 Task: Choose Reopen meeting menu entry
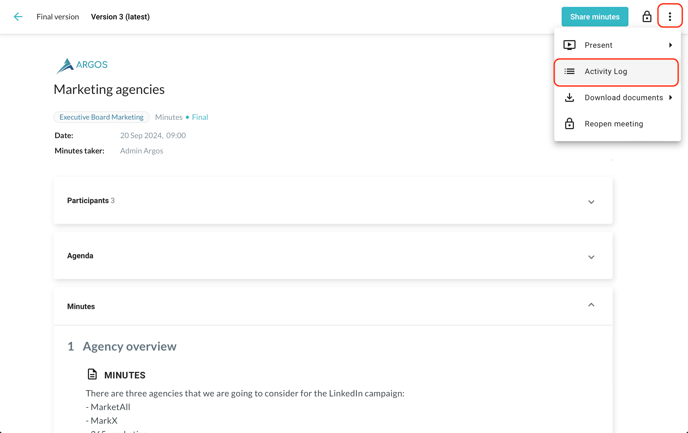click(614, 124)
